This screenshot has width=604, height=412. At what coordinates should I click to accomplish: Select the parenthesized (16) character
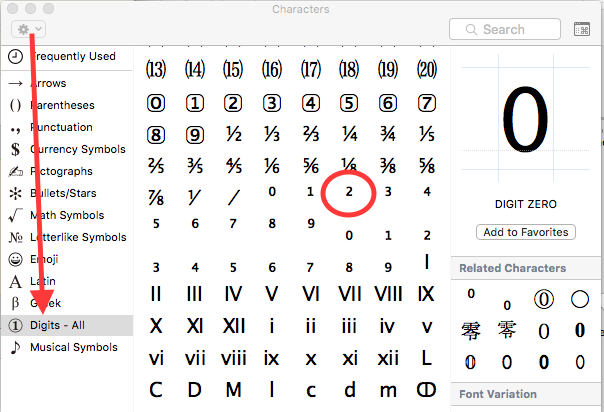(x=272, y=70)
